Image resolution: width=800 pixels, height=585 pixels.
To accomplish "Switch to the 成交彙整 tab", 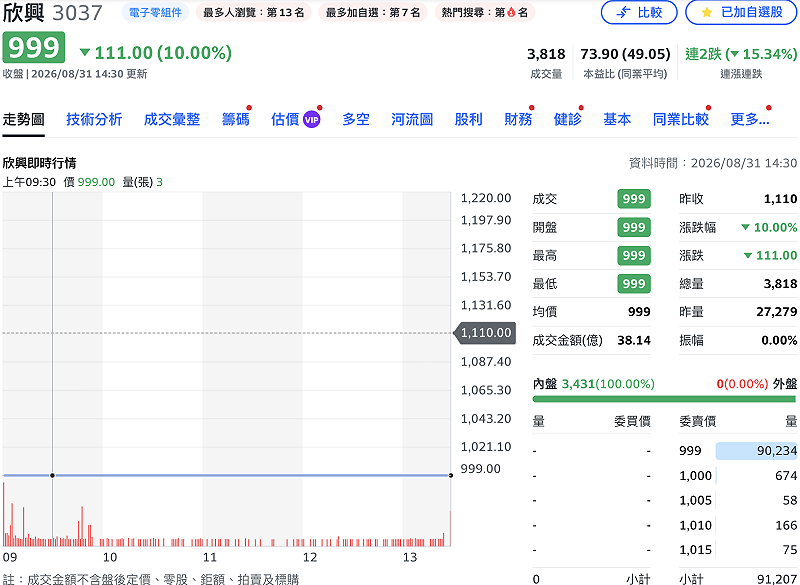I will (x=172, y=119).
